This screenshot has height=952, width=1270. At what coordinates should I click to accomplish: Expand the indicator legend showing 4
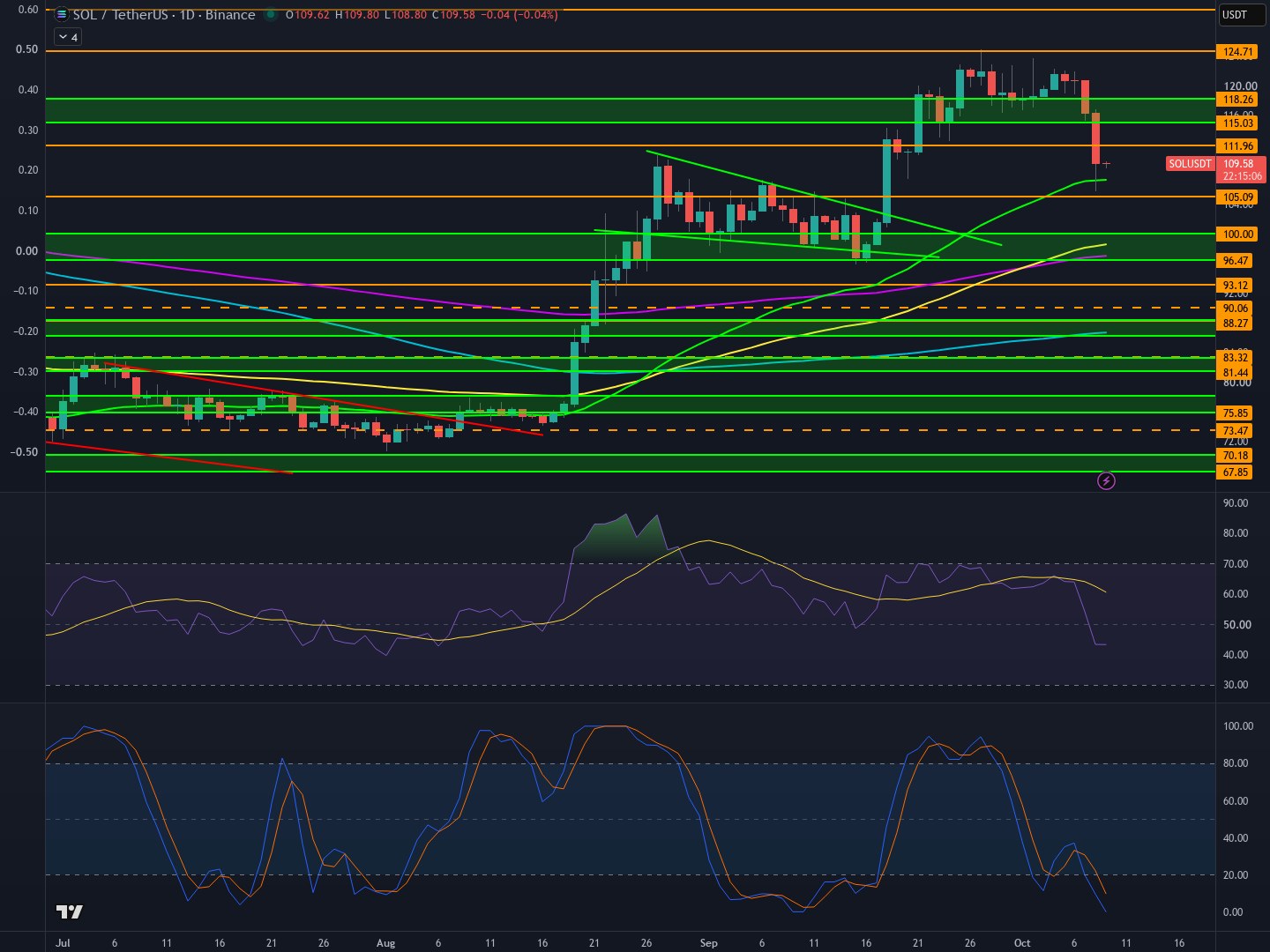(x=68, y=37)
